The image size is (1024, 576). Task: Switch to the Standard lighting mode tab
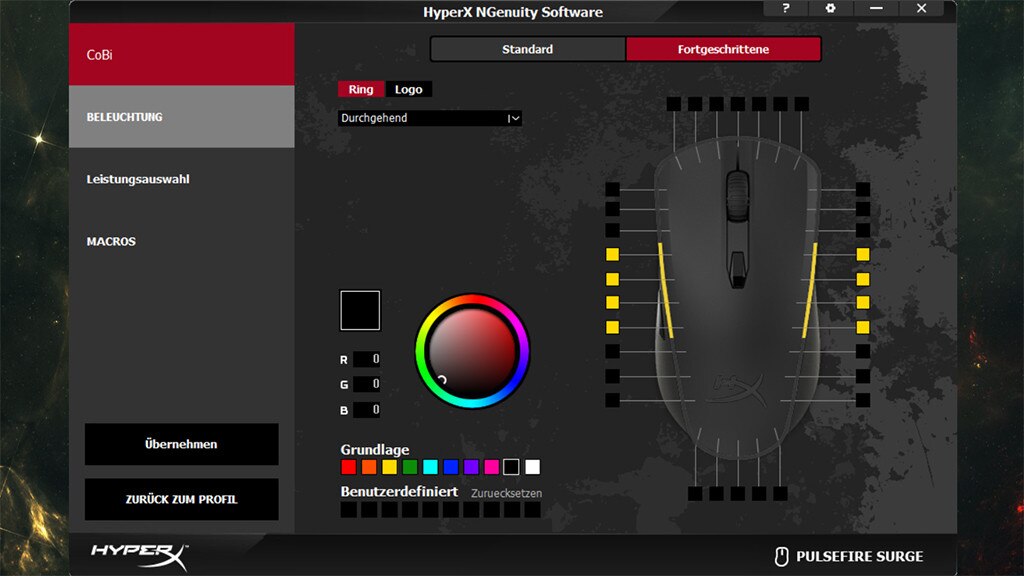pyautogui.click(x=528, y=49)
